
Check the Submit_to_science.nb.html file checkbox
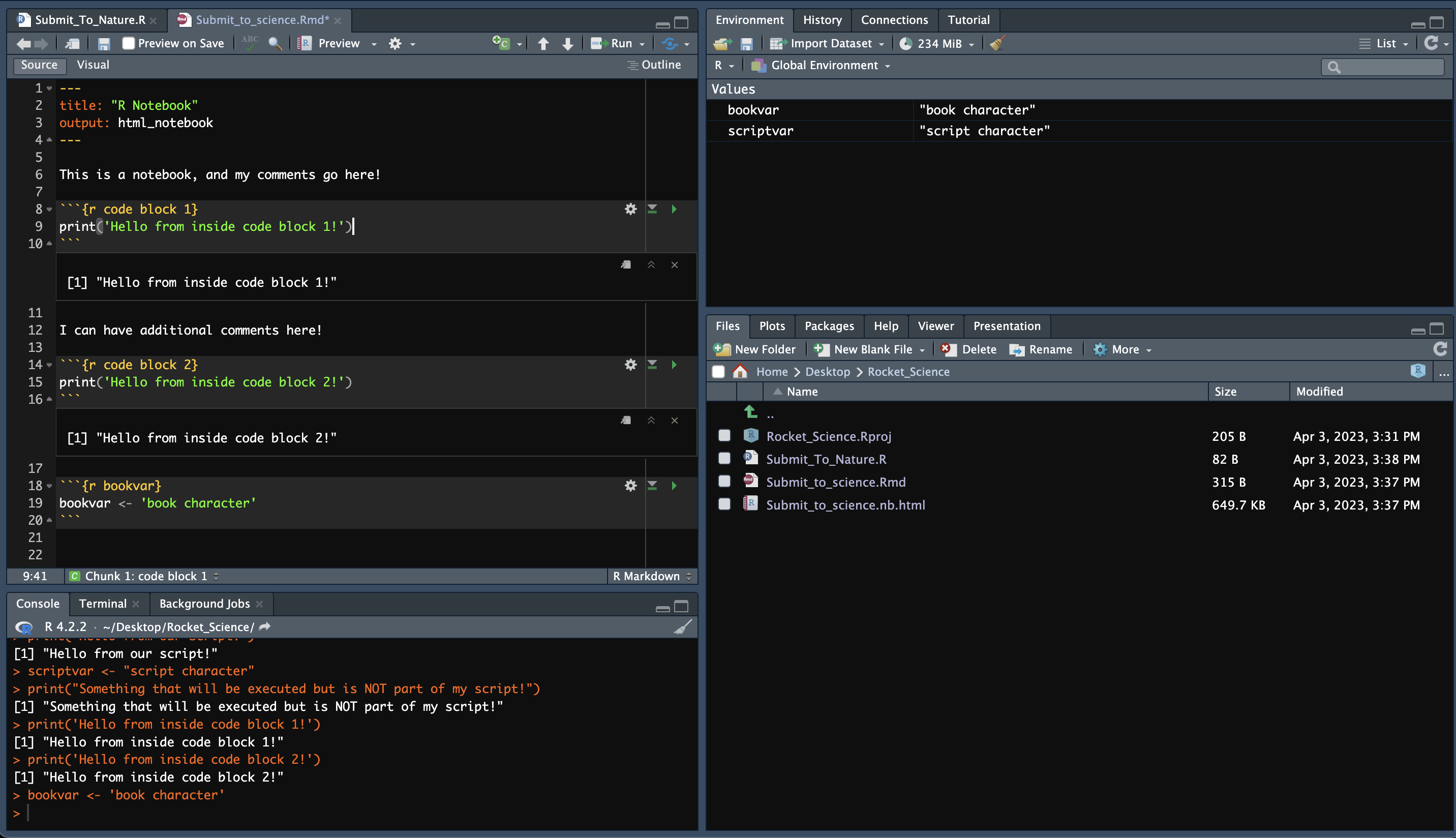724,504
